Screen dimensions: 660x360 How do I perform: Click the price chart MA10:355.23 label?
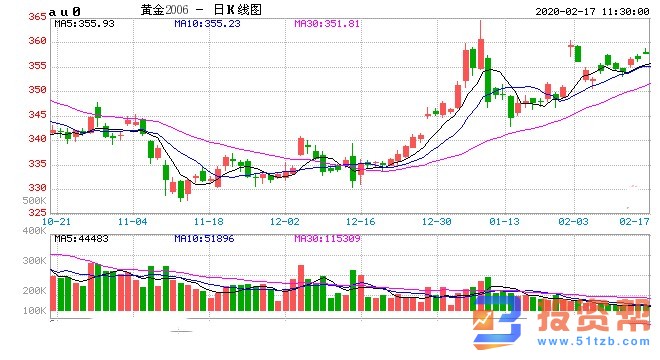click(x=207, y=24)
